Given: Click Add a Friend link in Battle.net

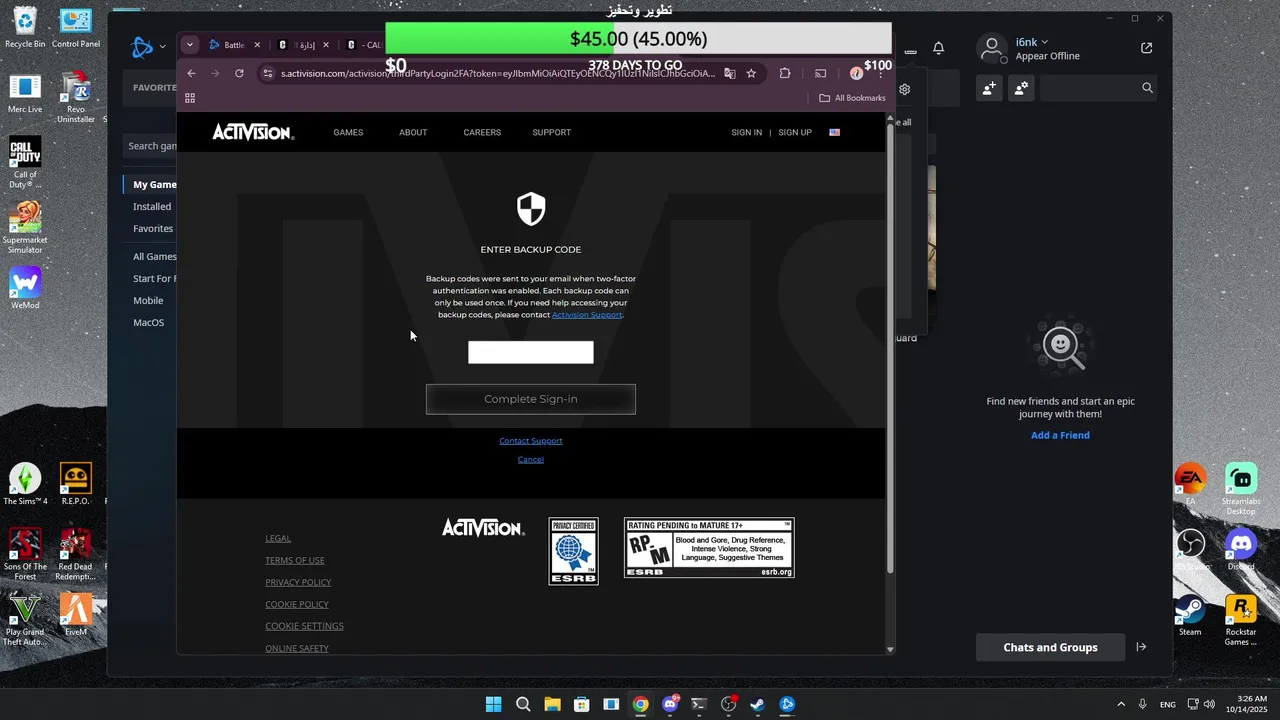Looking at the screenshot, I should [1060, 435].
